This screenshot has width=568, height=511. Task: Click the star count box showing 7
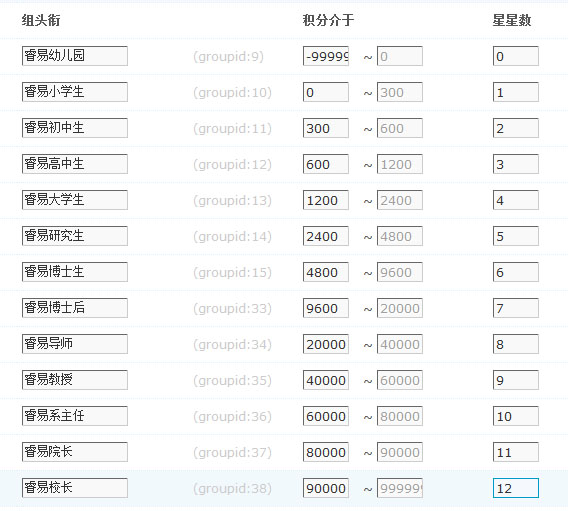(x=516, y=308)
